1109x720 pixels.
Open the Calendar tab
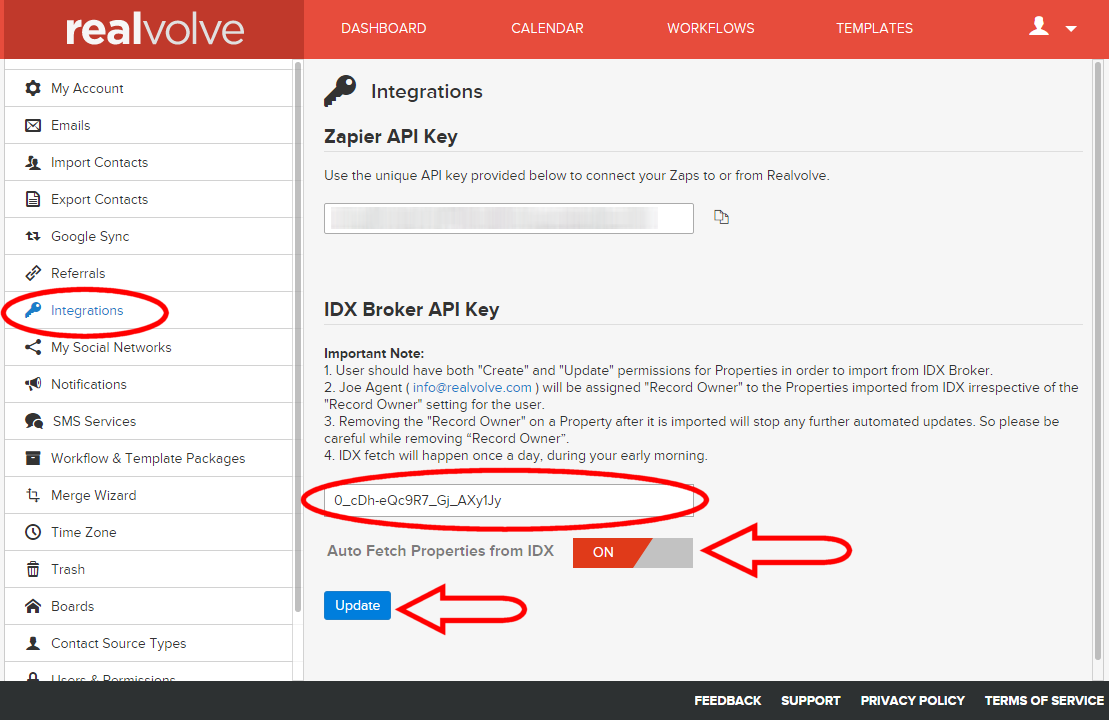[547, 28]
